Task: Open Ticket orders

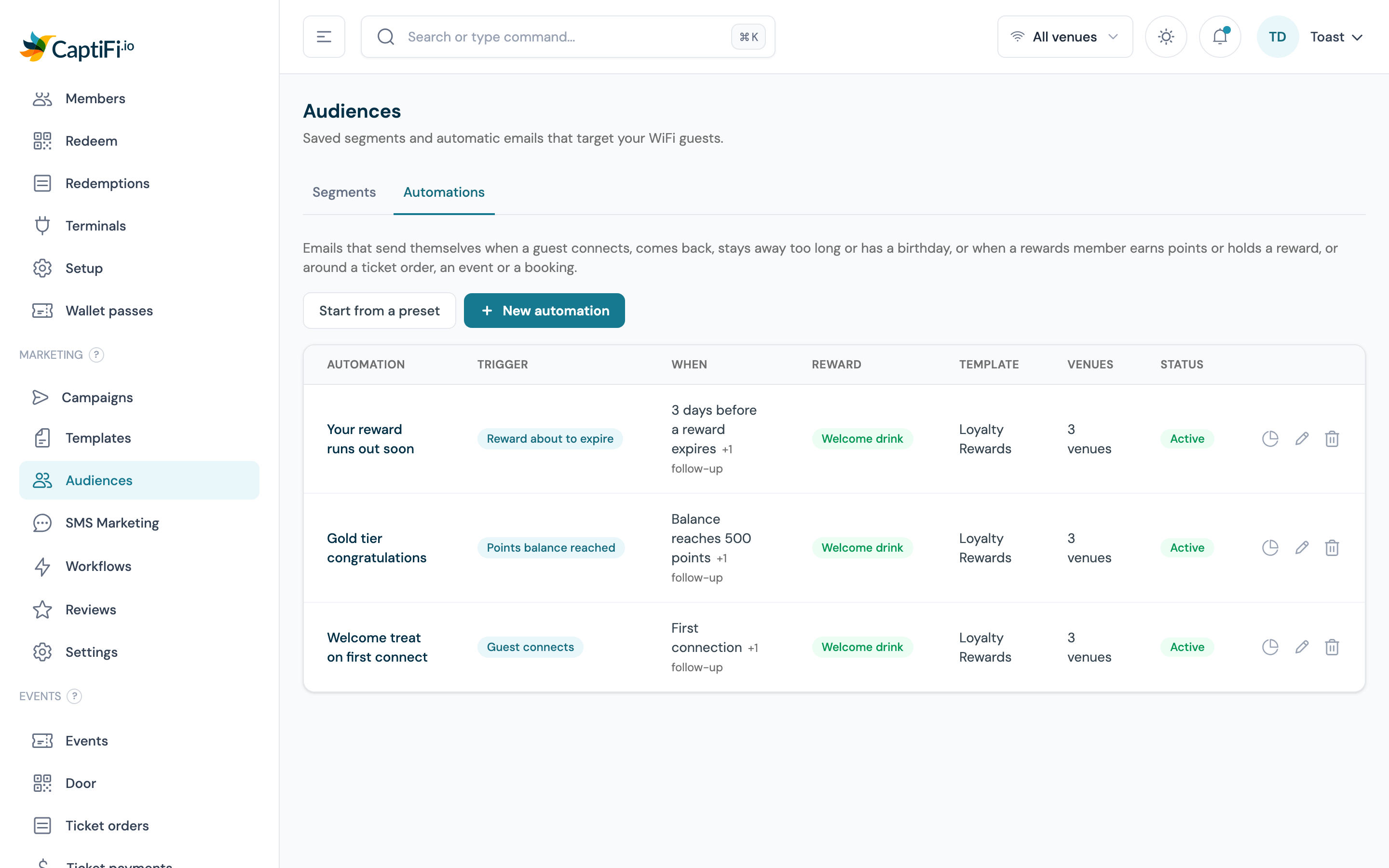Action: point(139,826)
